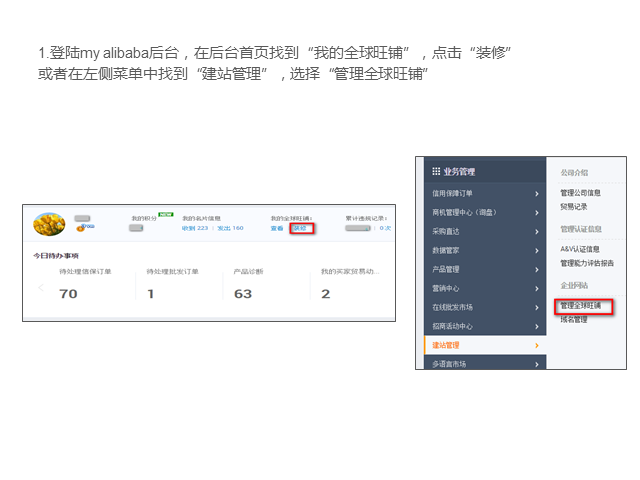Open the 收到 223 business card link
This screenshot has width=640, height=480.
[195, 228]
